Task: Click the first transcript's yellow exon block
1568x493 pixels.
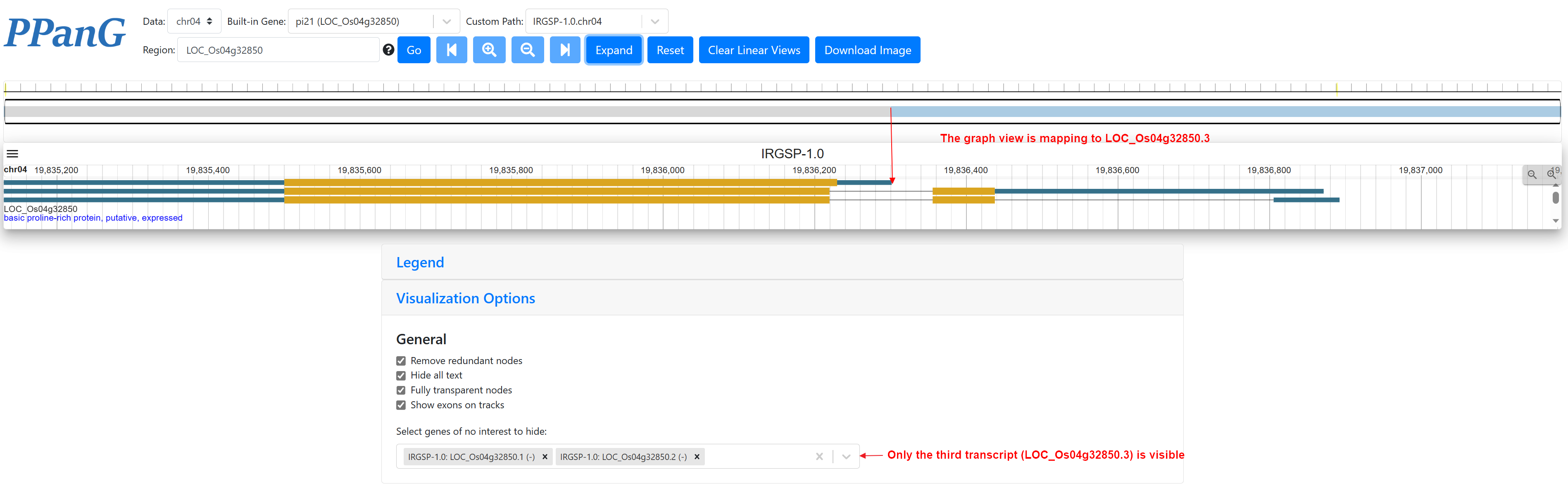Action: [x=560, y=183]
